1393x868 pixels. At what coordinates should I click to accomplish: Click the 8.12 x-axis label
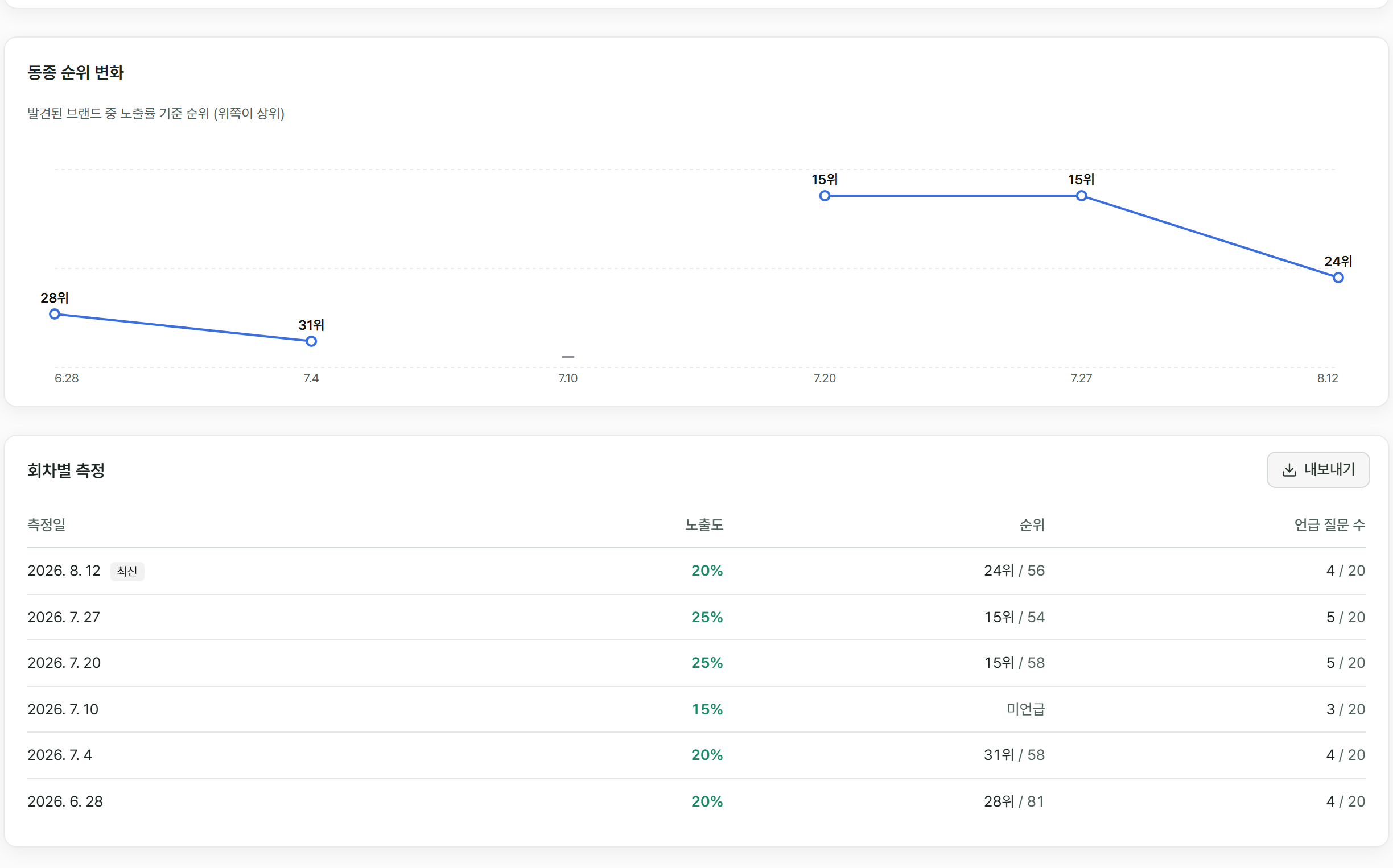[1328, 378]
